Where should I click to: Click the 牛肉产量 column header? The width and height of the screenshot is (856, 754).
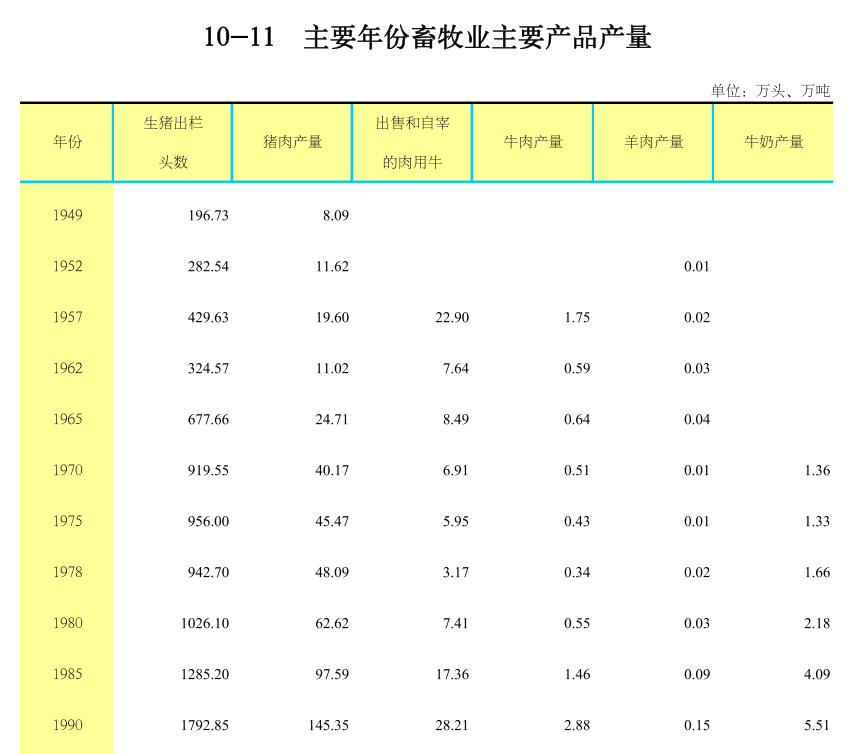[x=532, y=142]
